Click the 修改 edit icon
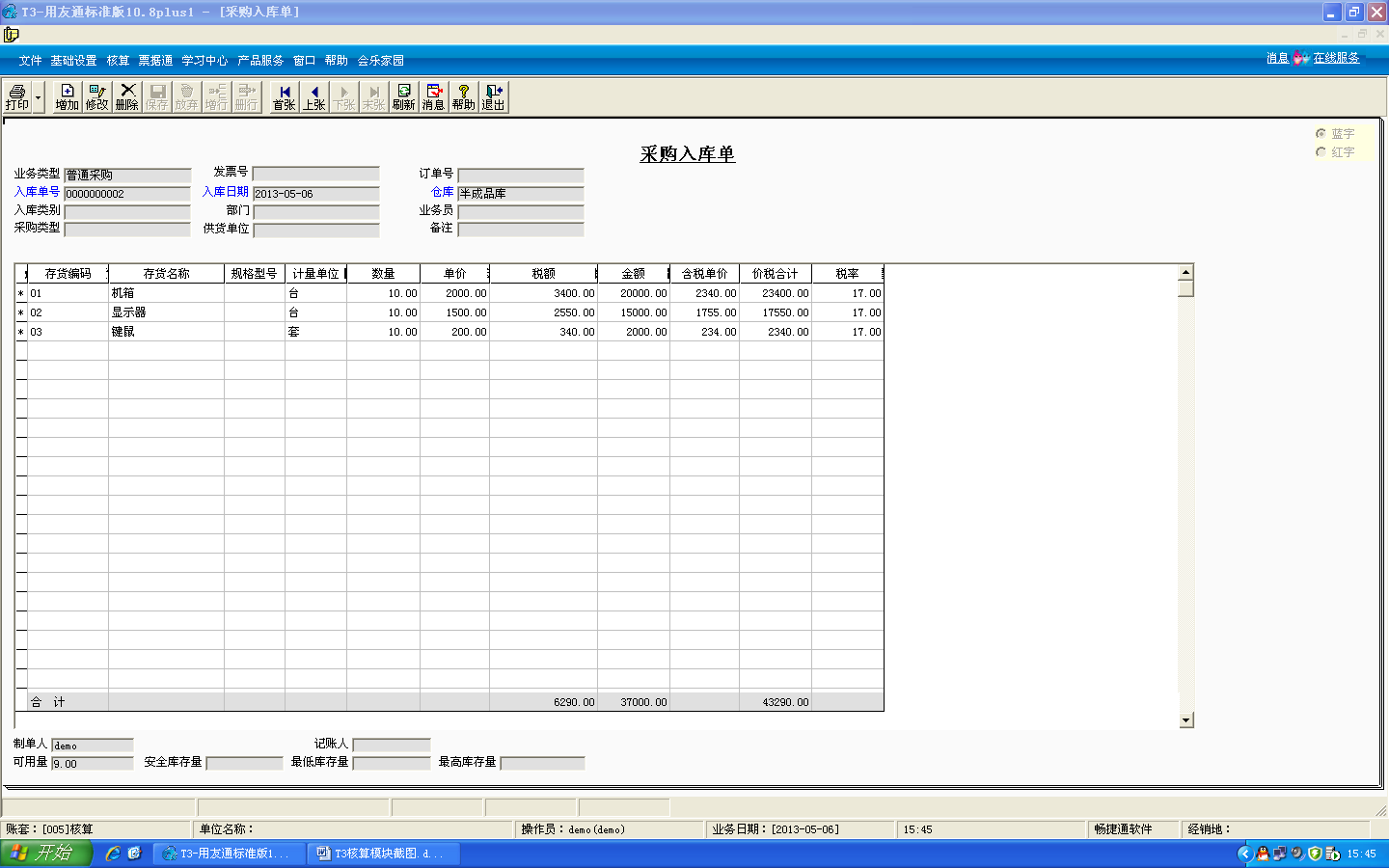This screenshot has height=868, width=1389. 96,97
